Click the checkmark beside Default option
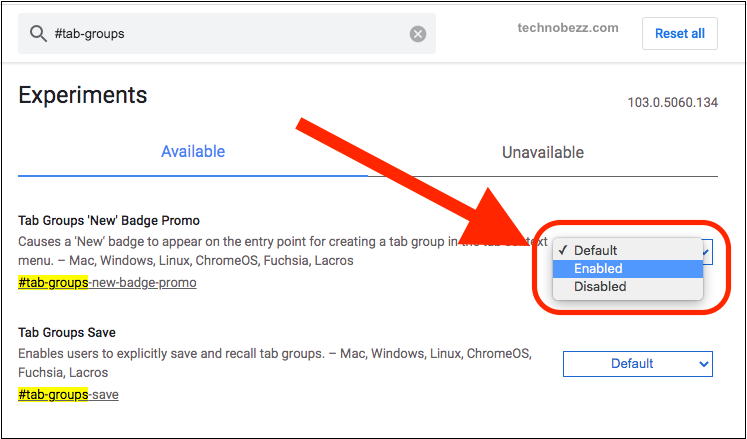The height and width of the screenshot is (439, 747). click(x=564, y=250)
